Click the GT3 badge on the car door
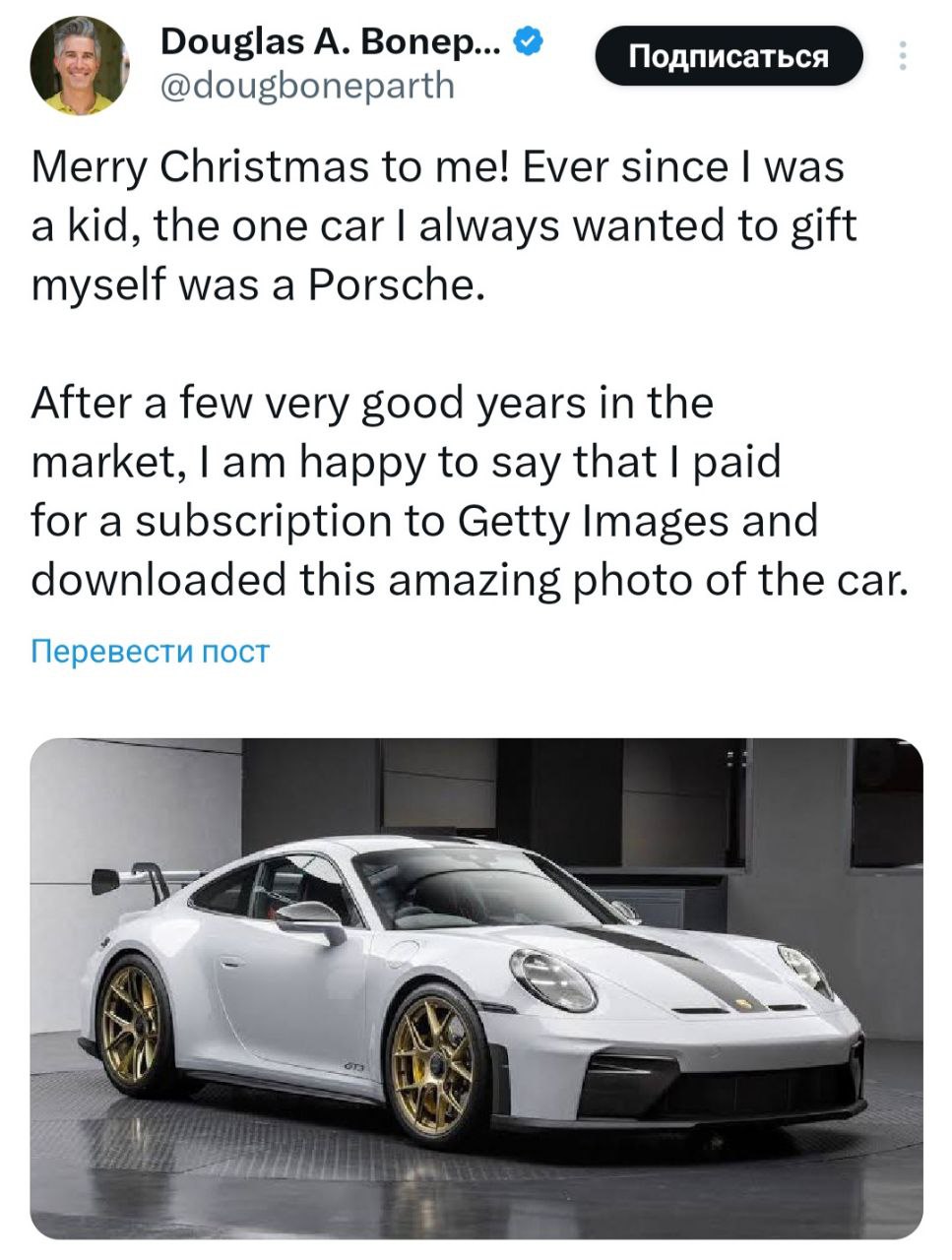This screenshot has height=1260, width=952. pyautogui.click(x=354, y=1068)
